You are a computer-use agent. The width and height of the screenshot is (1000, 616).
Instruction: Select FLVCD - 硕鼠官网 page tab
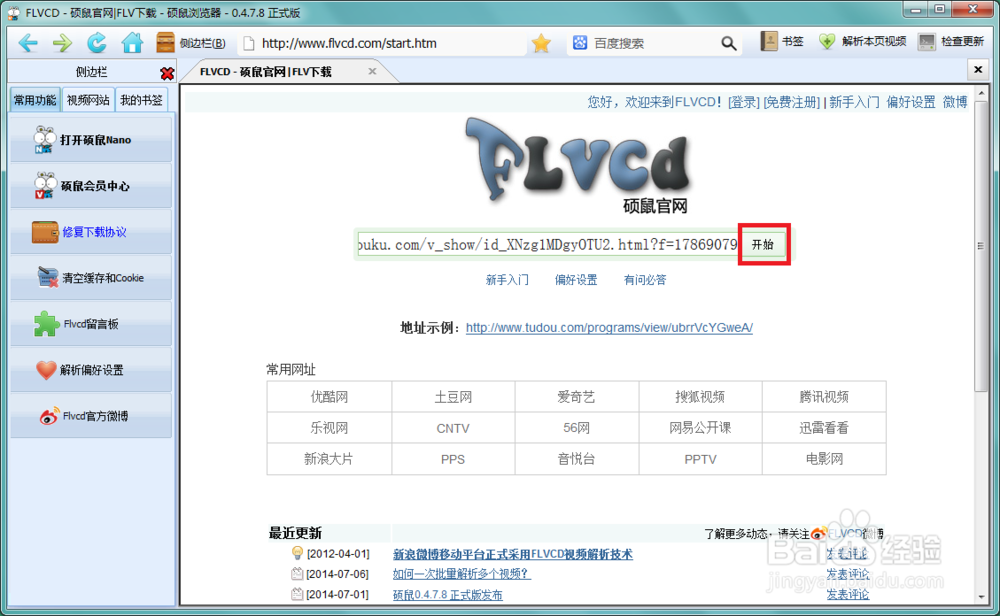coord(265,71)
